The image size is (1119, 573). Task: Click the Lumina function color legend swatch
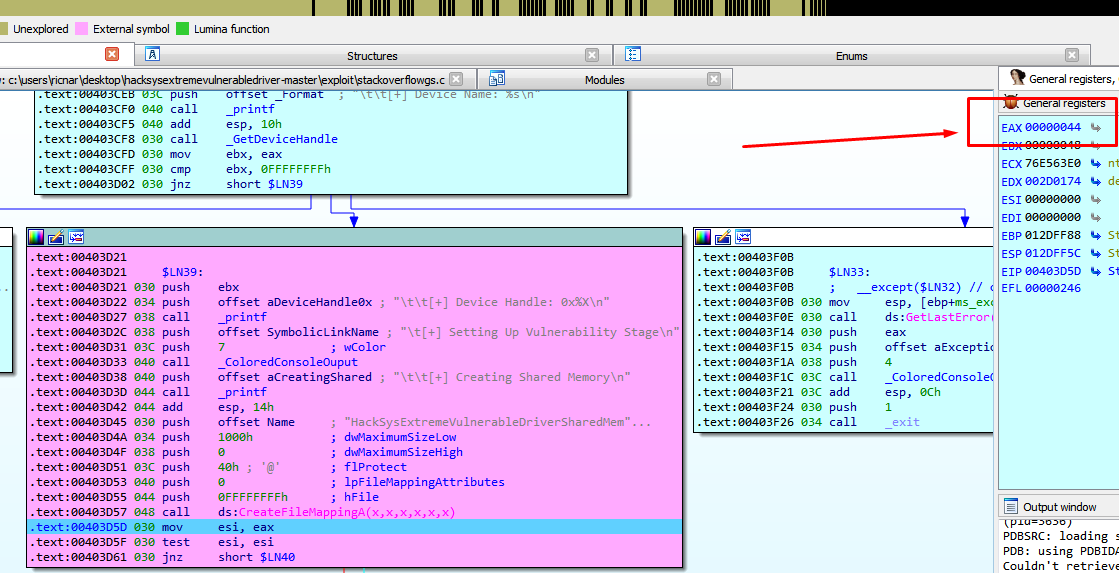182,29
